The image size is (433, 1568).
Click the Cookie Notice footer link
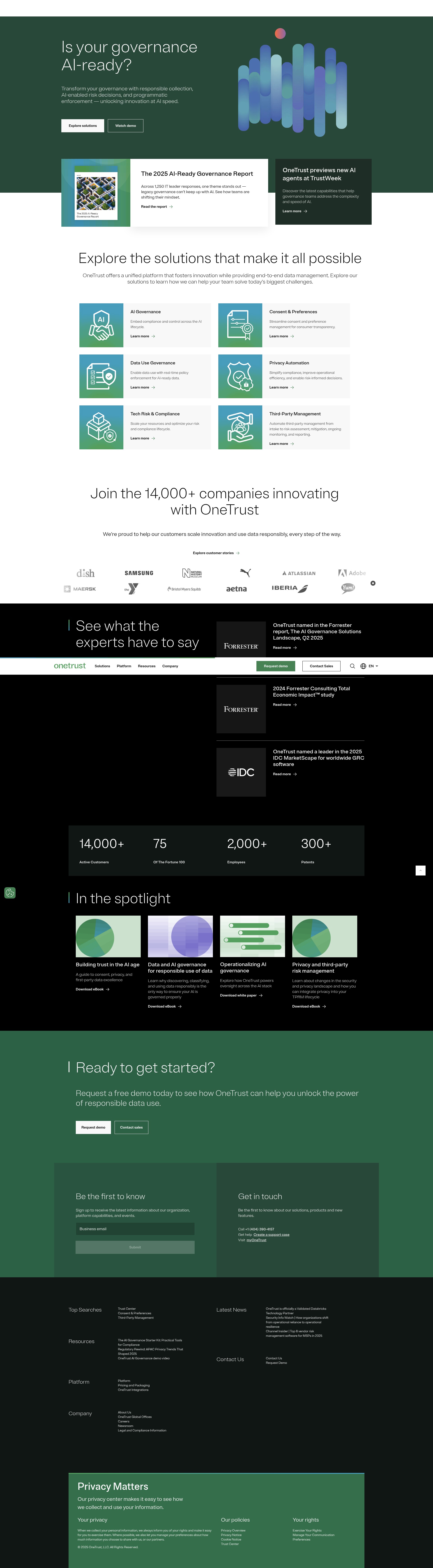click(x=231, y=1539)
